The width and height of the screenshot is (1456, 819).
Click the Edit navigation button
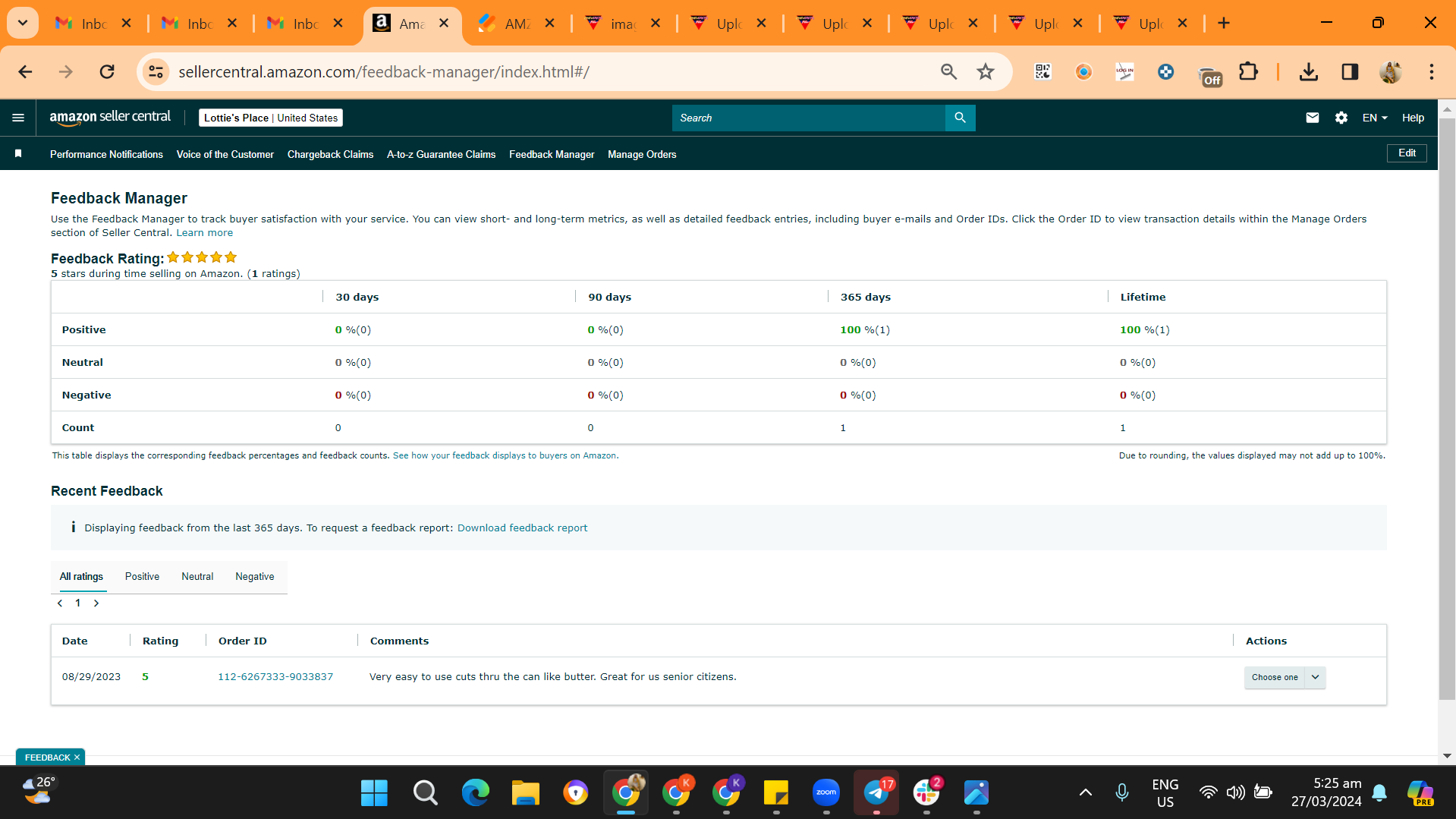tap(1407, 153)
